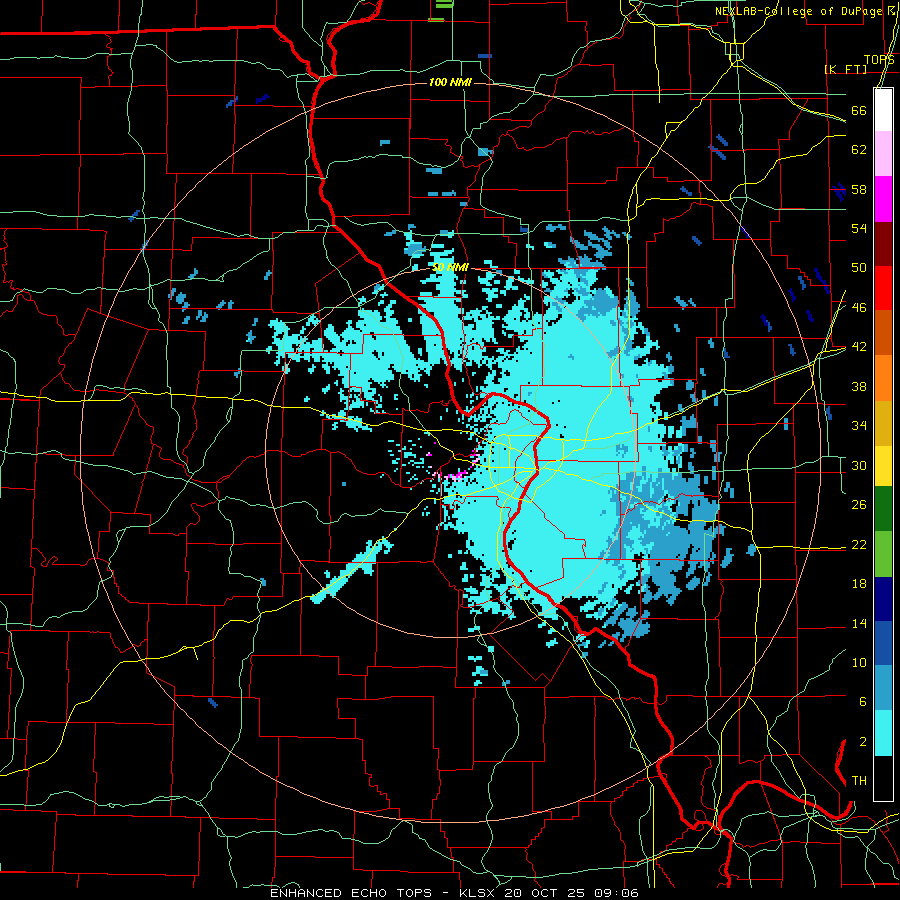
Task: Click the light pink 62 kft legend swatch
Action: click(x=883, y=154)
